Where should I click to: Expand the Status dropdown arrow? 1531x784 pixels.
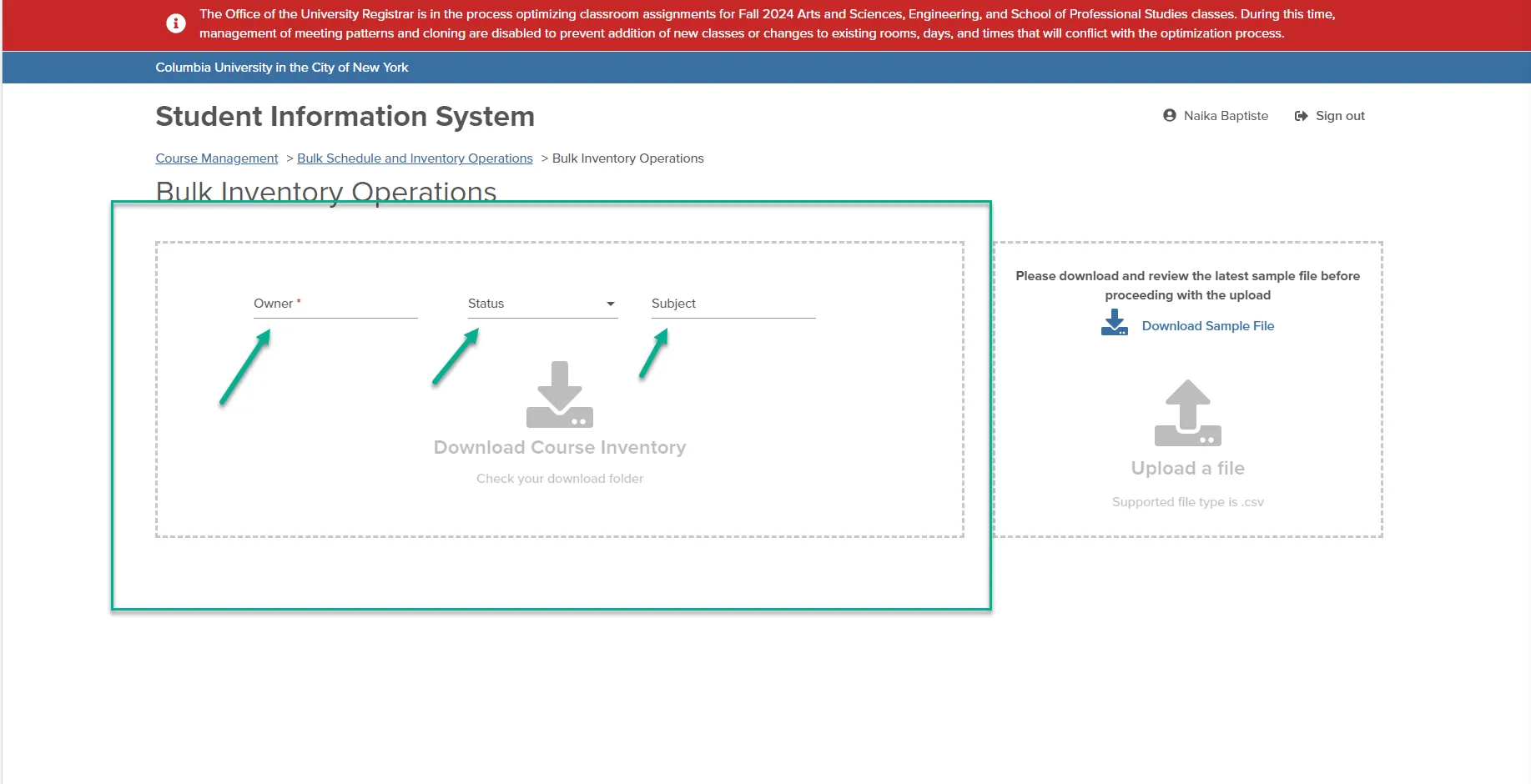[611, 304]
